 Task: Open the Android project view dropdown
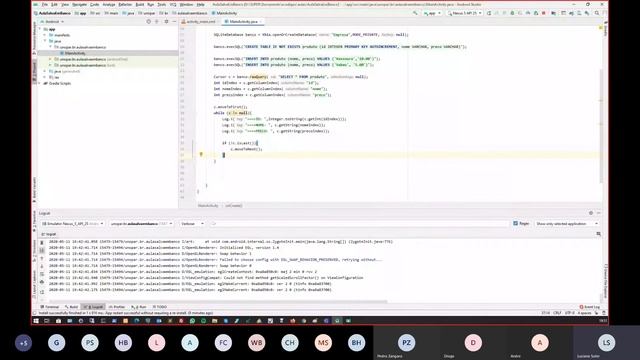(x=53, y=21)
